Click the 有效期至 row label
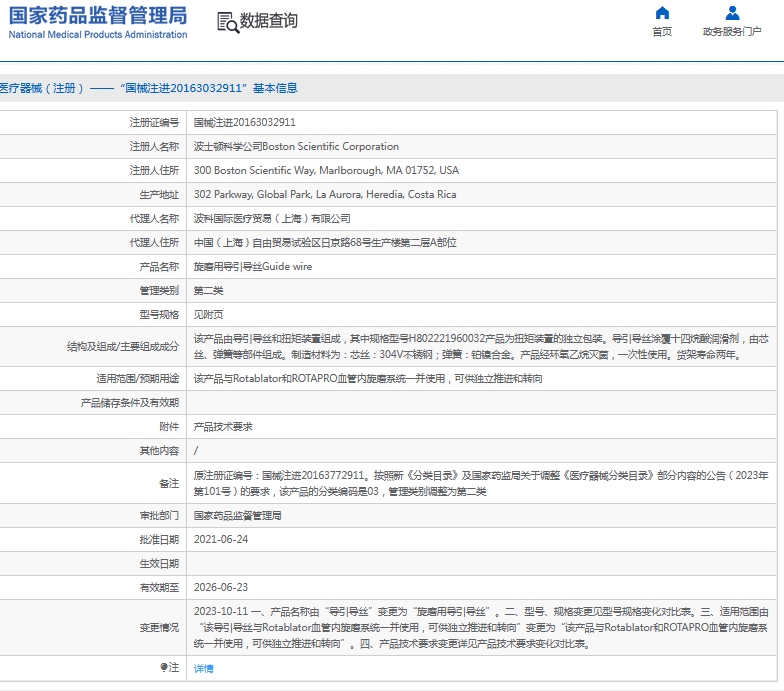The image size is (784, 691). coord(159,588)
